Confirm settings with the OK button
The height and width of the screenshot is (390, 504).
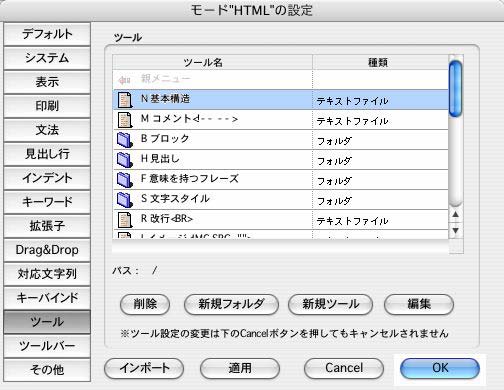point(440,368)
